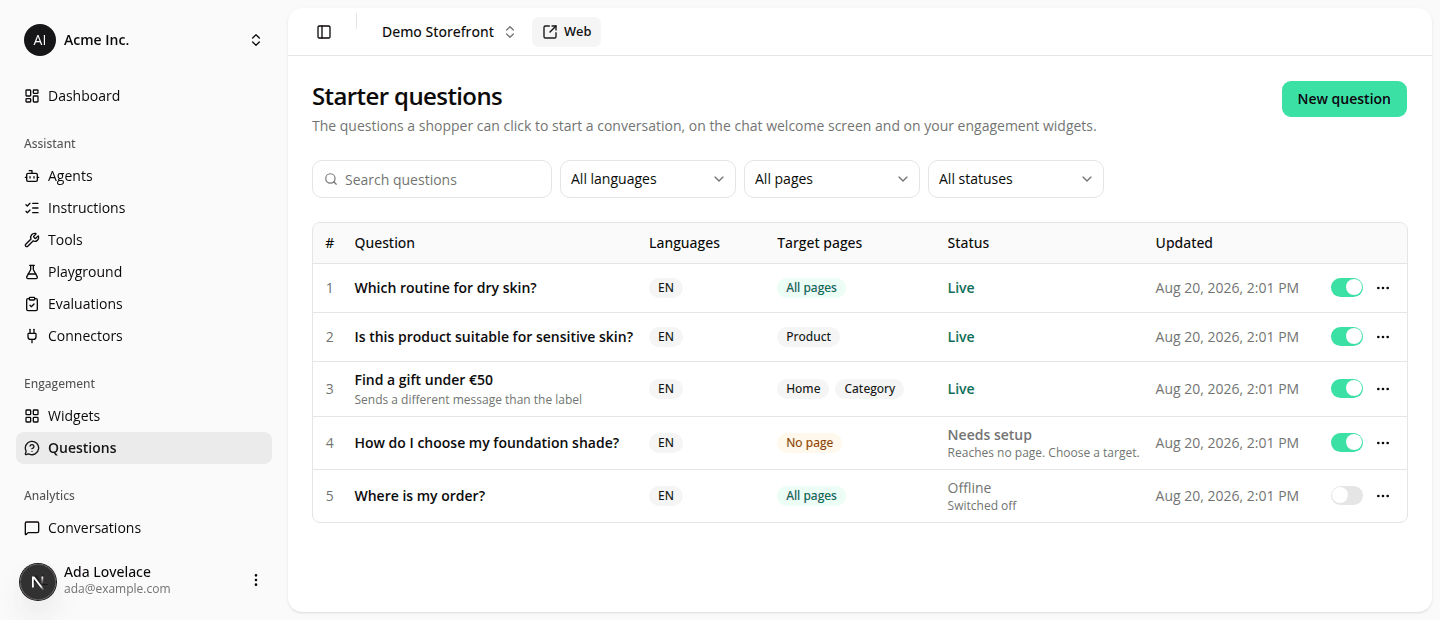
Task: Click the Target pages column header
Action: [819, 243]
